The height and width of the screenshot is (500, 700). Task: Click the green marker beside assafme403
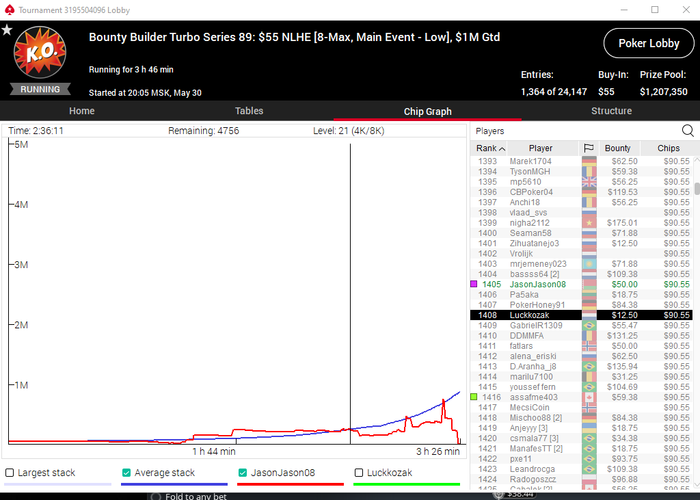point(474,396)
